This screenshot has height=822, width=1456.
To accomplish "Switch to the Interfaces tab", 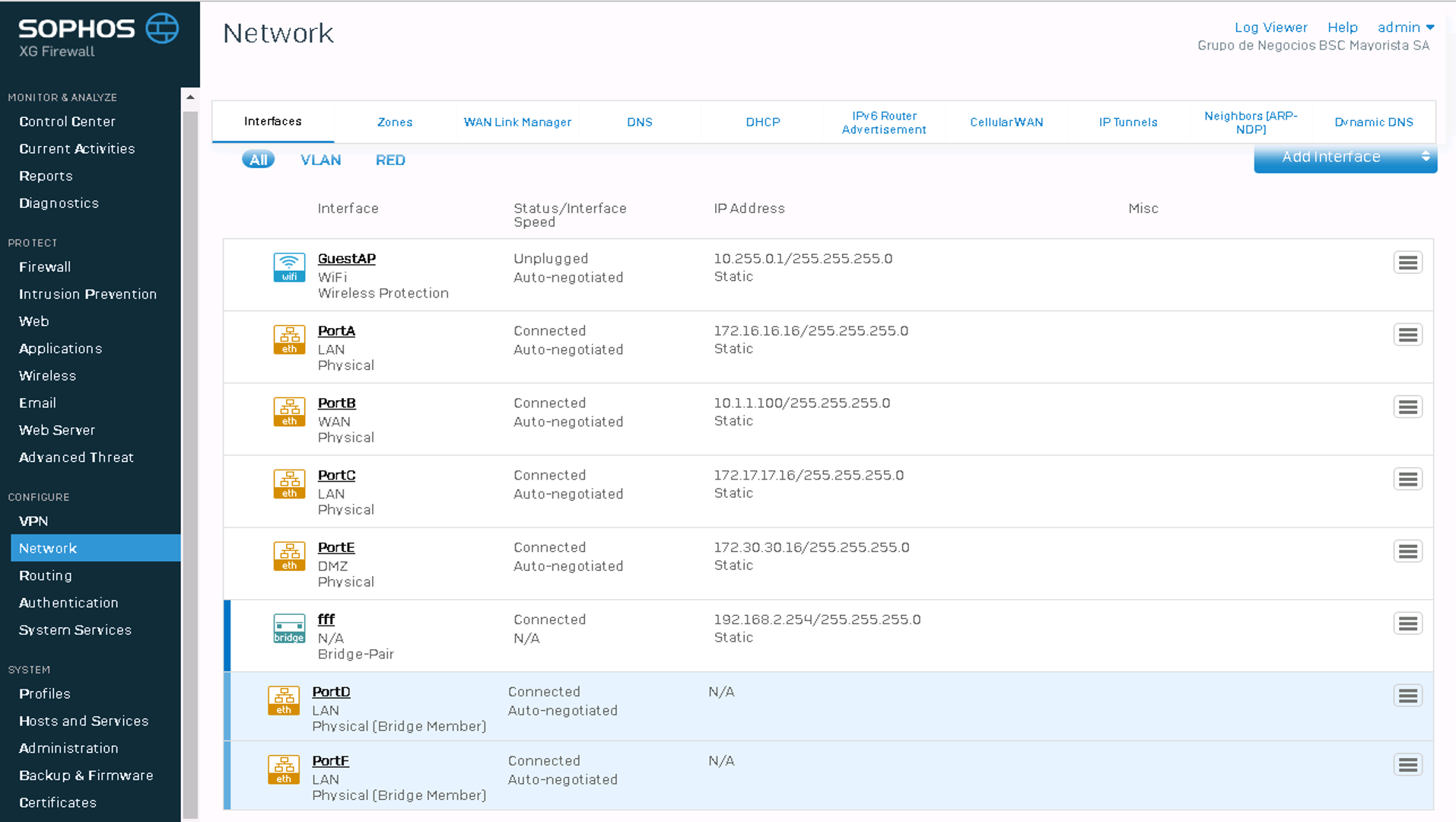I will [x=273, y=122].
